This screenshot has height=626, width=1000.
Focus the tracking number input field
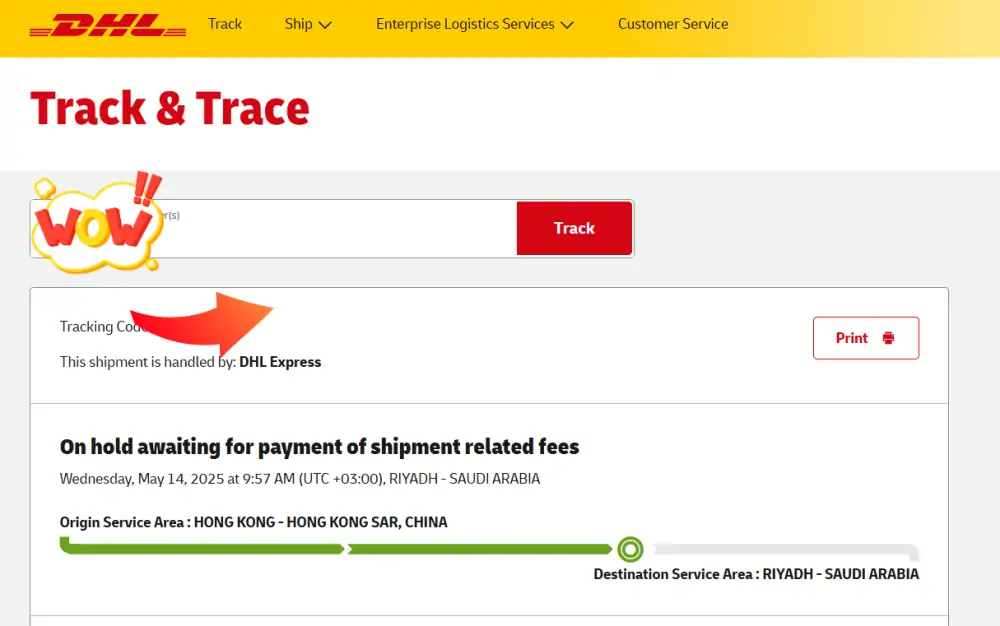tap(274, 228)
